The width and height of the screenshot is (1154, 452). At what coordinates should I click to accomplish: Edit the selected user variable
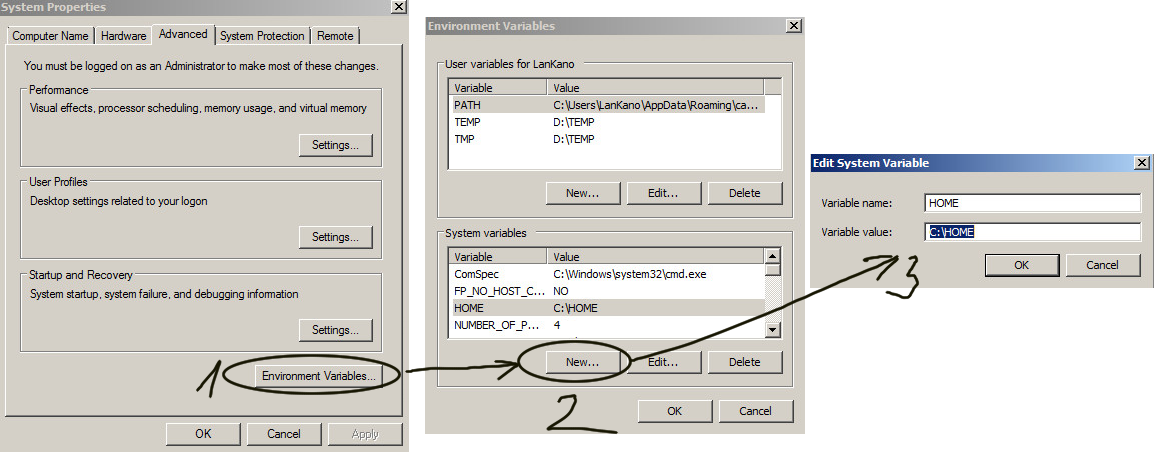tap(663, 193)
